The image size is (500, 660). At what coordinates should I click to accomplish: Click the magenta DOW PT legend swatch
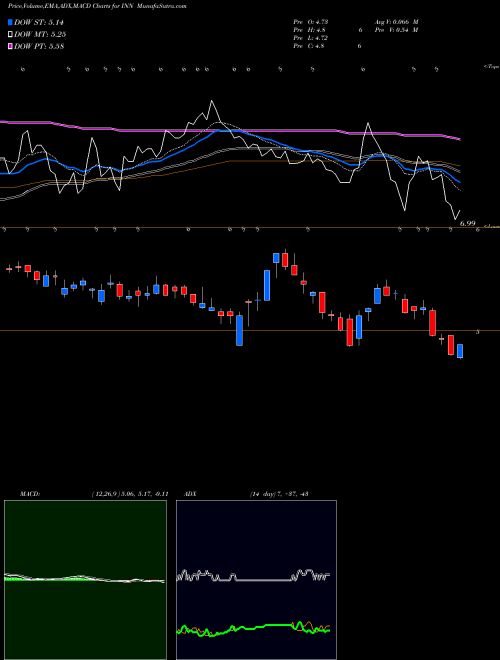11,46
